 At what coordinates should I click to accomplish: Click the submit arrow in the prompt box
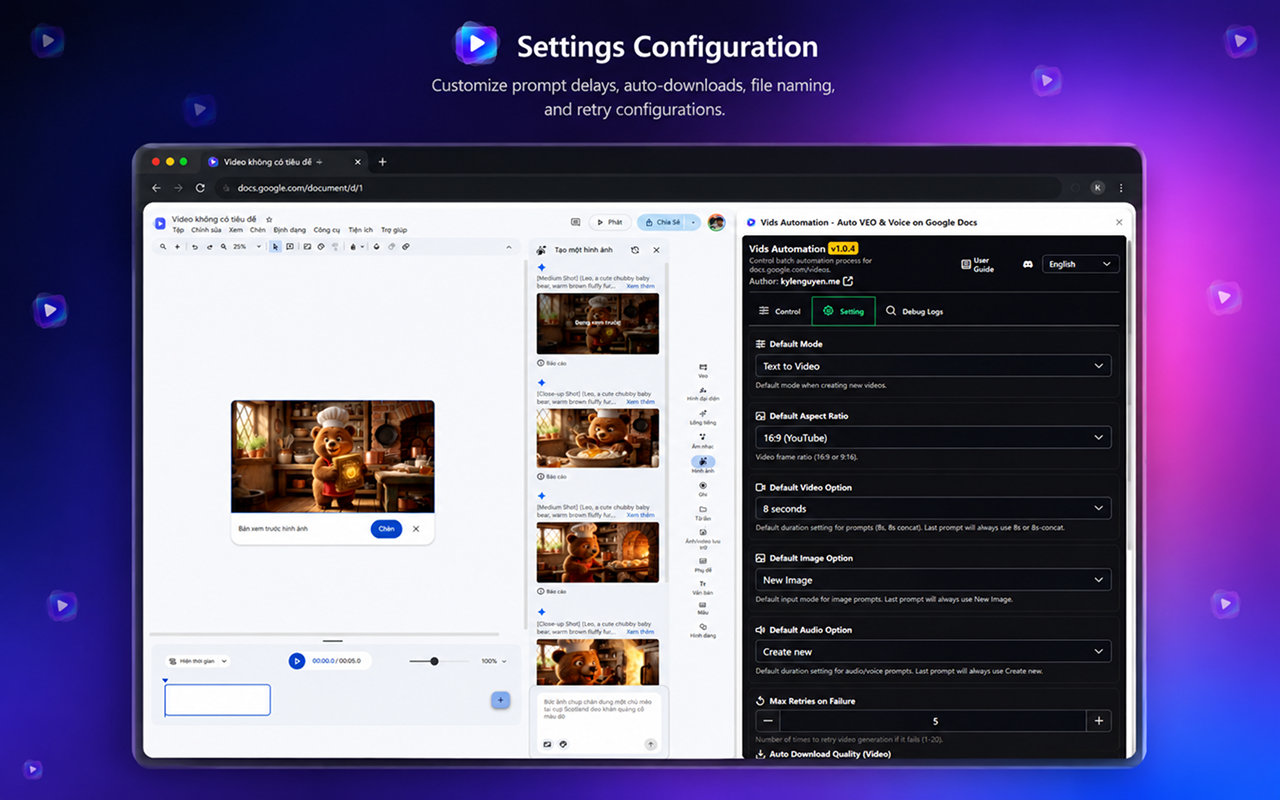click(x=651, y=744)
